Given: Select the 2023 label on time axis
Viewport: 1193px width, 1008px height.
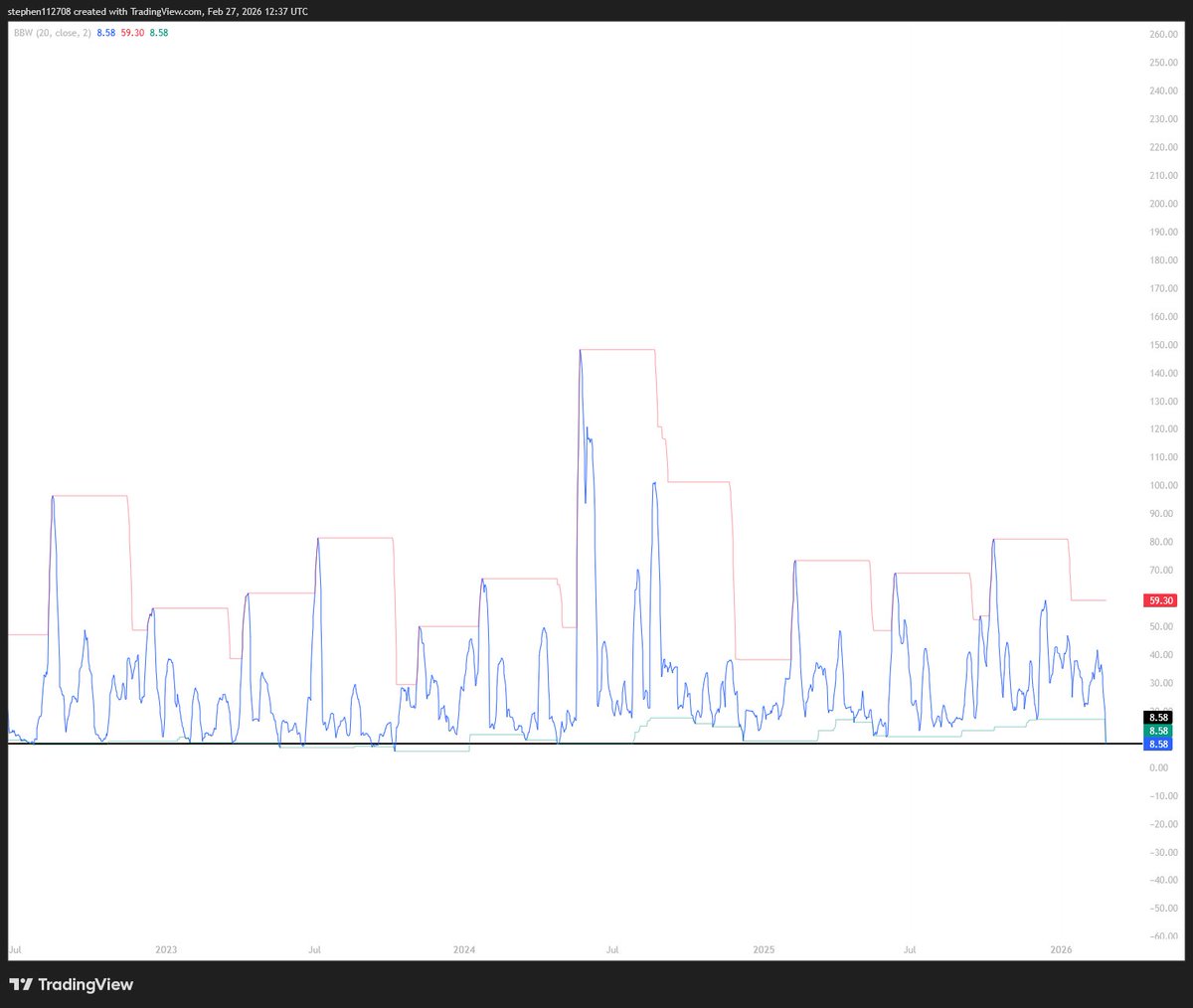Looking at the screenshot, I should tap(166, 949).
